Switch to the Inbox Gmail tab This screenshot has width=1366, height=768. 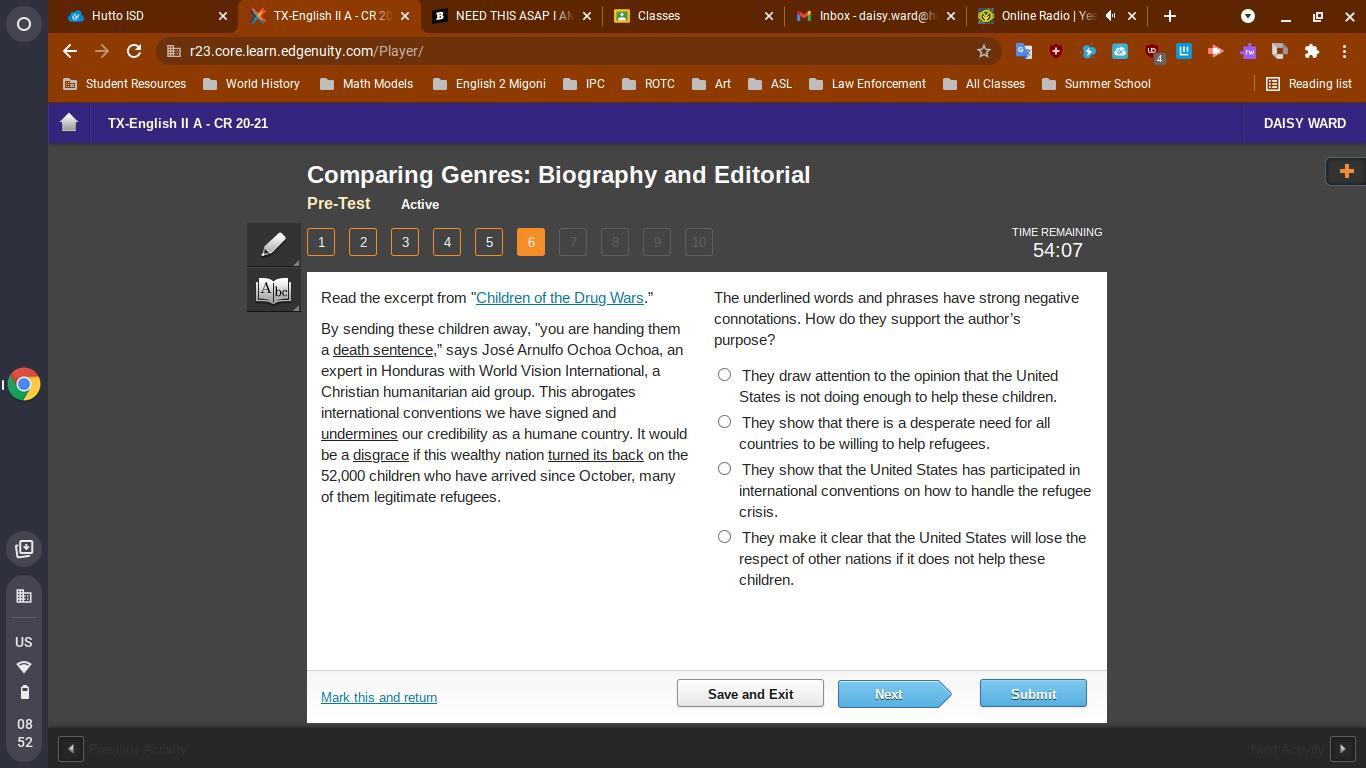874,16
